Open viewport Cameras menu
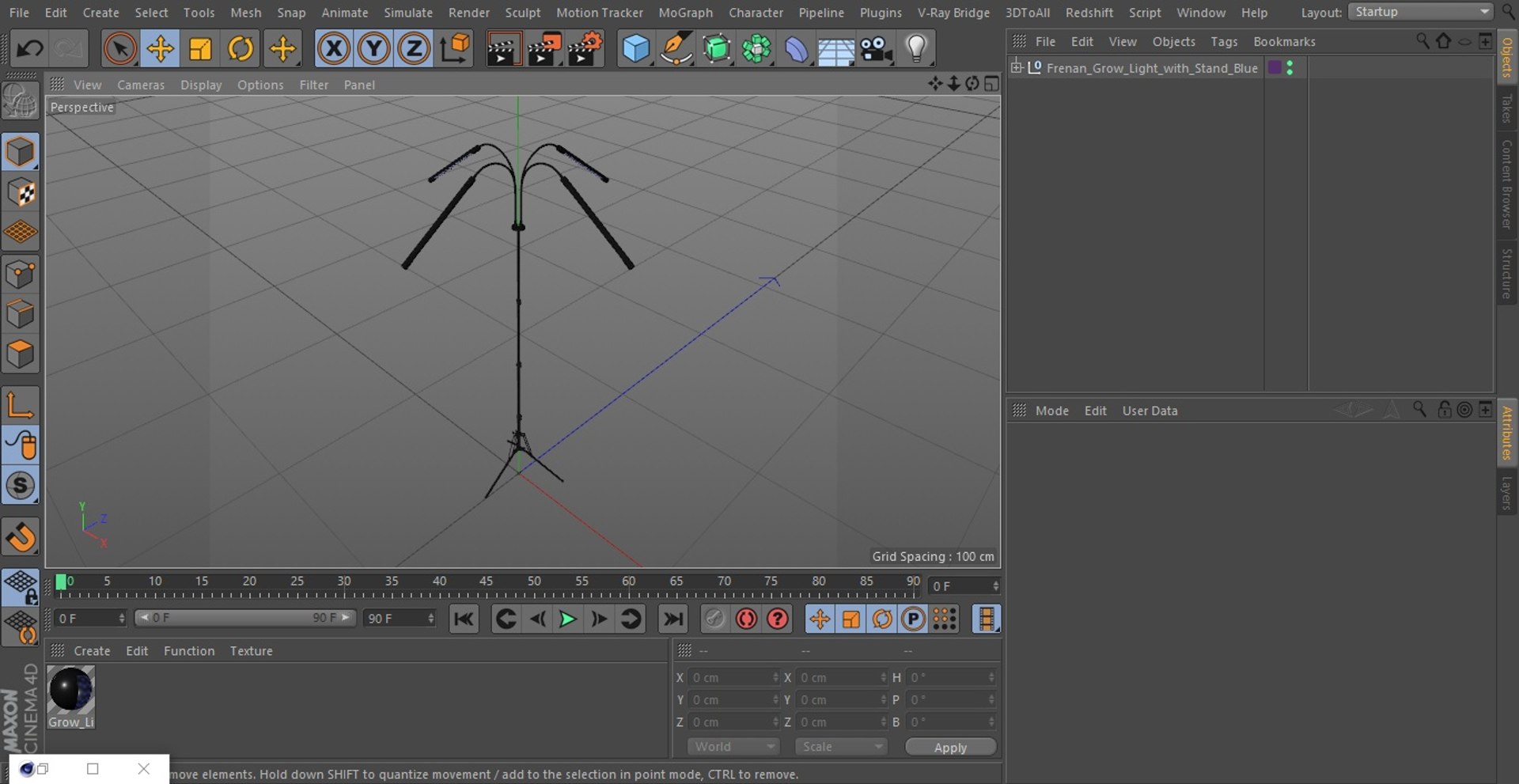 (x=141, y=85)
